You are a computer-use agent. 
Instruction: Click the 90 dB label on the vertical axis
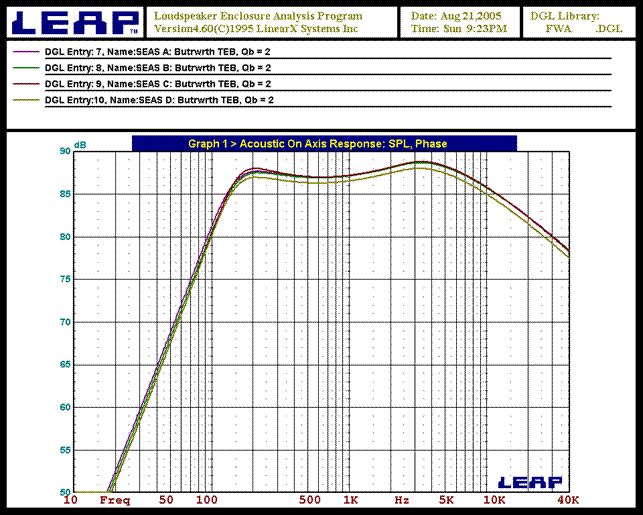pyautogui.click(x=65, y=151)
